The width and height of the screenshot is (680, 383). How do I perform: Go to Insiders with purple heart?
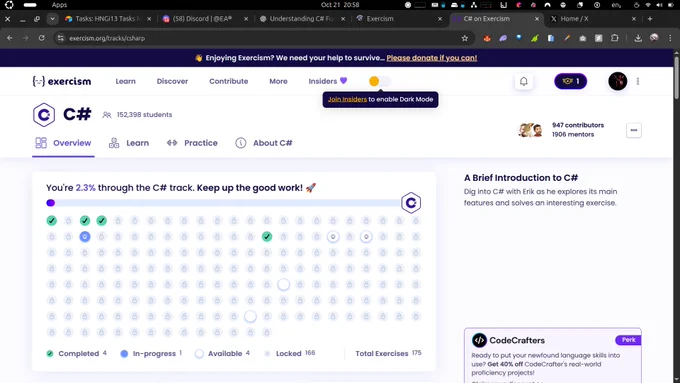click(328, 81)
